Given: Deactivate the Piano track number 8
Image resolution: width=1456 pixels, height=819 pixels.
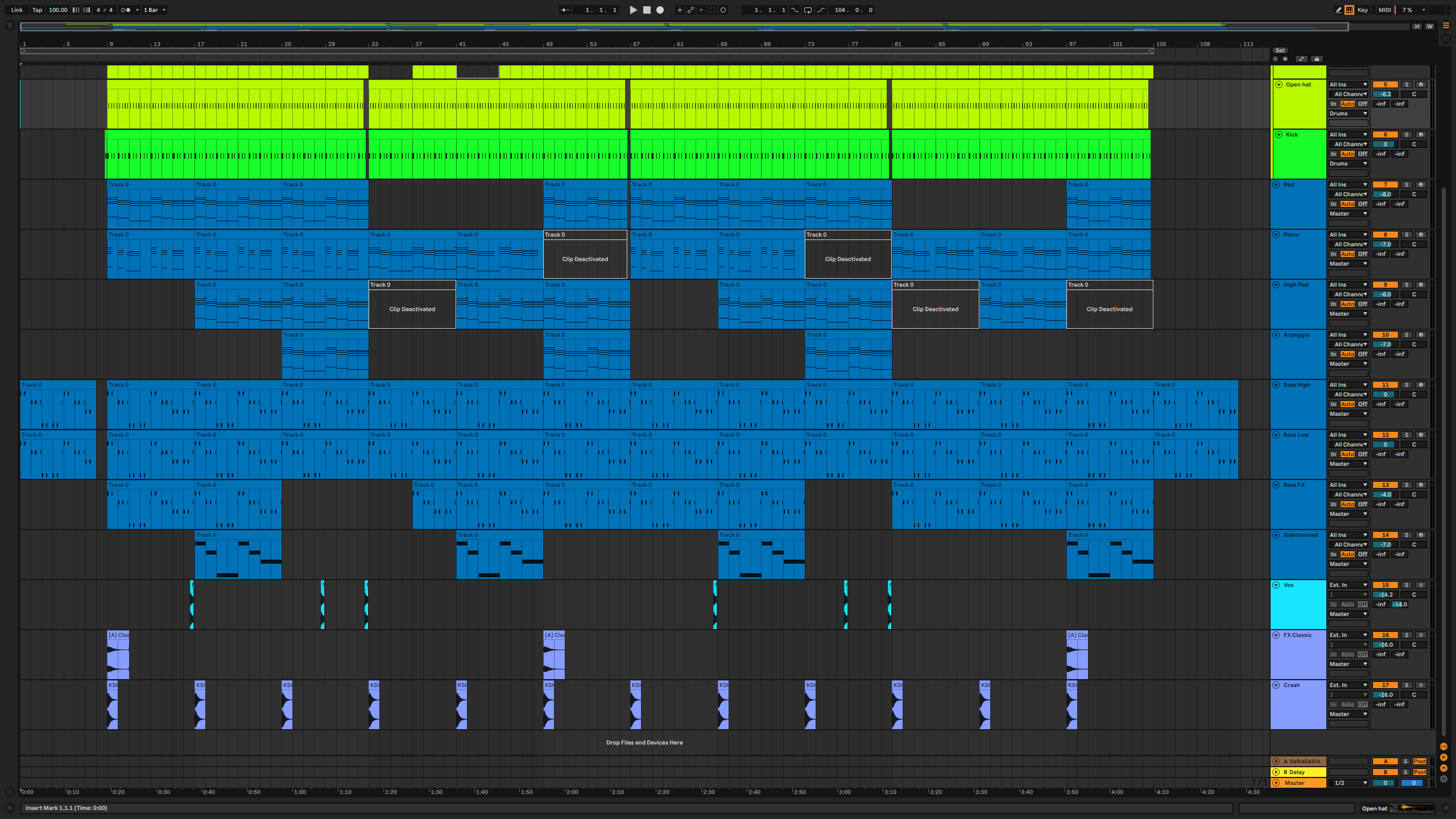Looking at the screenshot, I should [1385, 234].
